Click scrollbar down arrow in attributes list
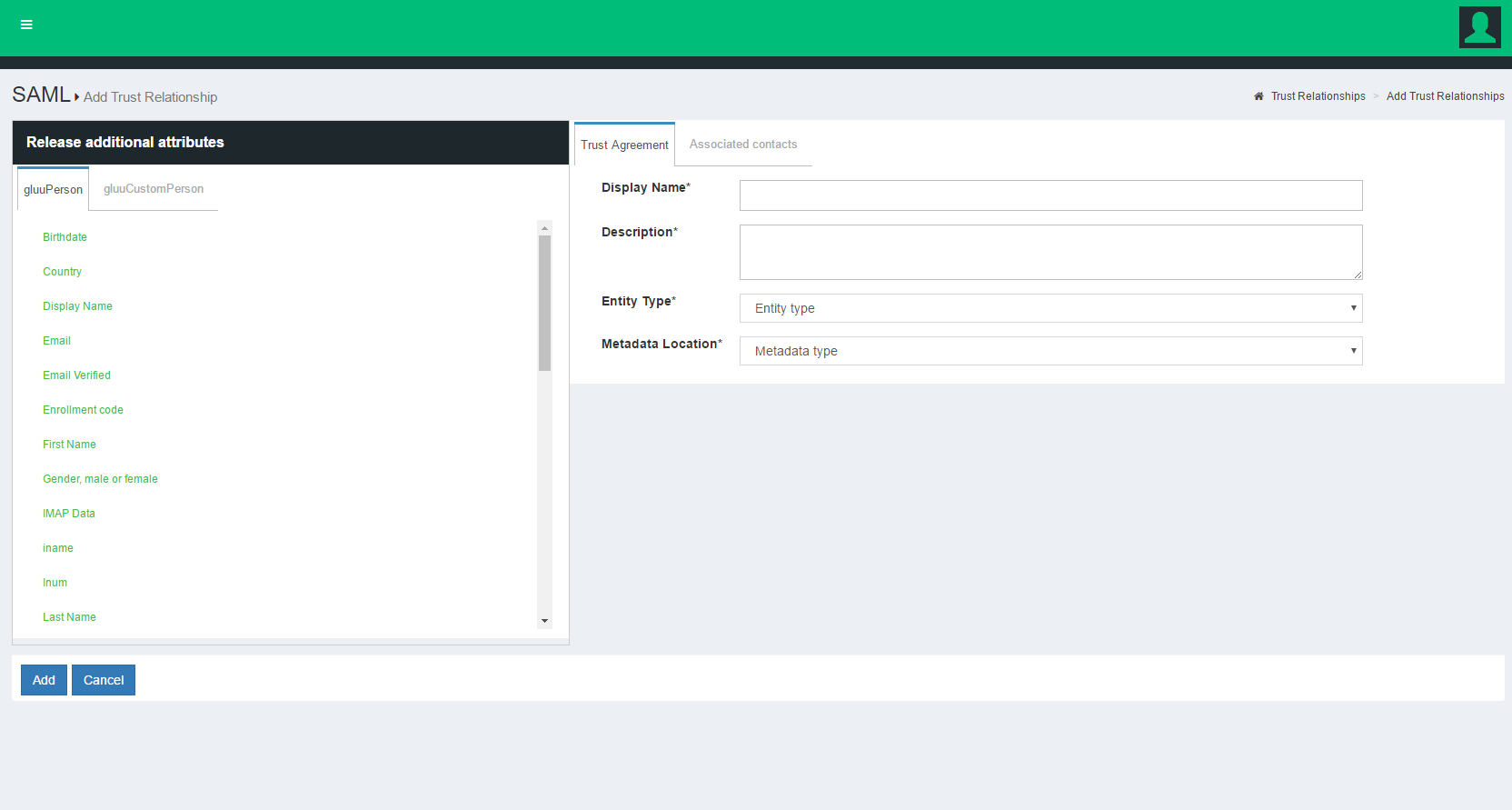This screenshot has width=1512, height=810. coord(544,621)
